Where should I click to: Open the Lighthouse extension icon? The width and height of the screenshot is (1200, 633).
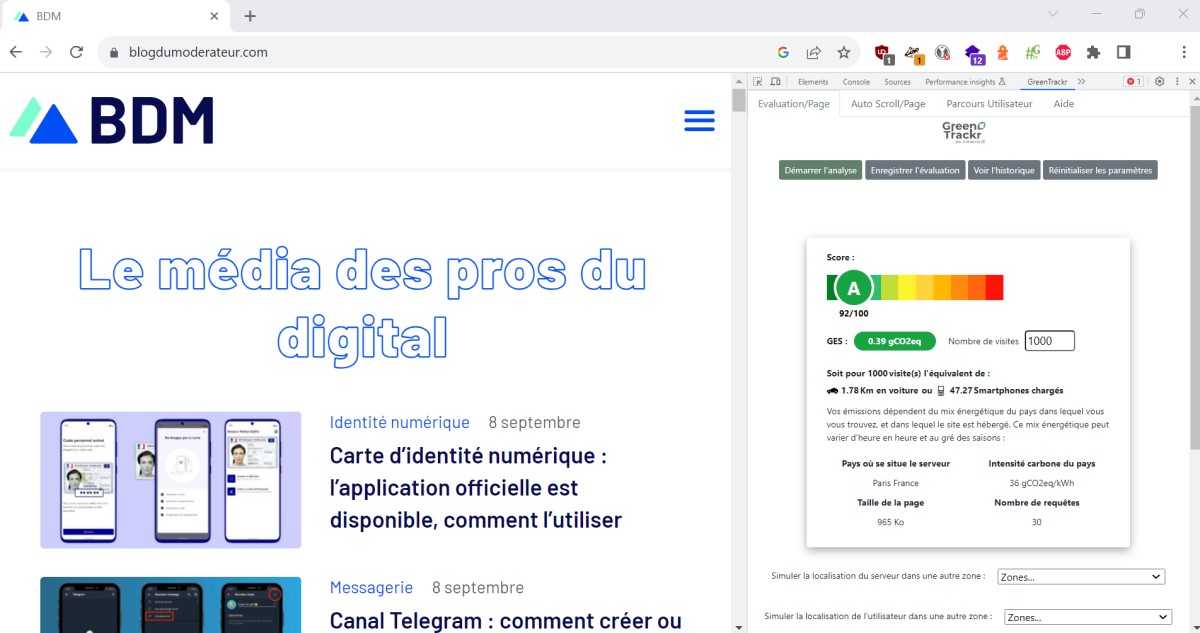click(x=1002, y=52)
